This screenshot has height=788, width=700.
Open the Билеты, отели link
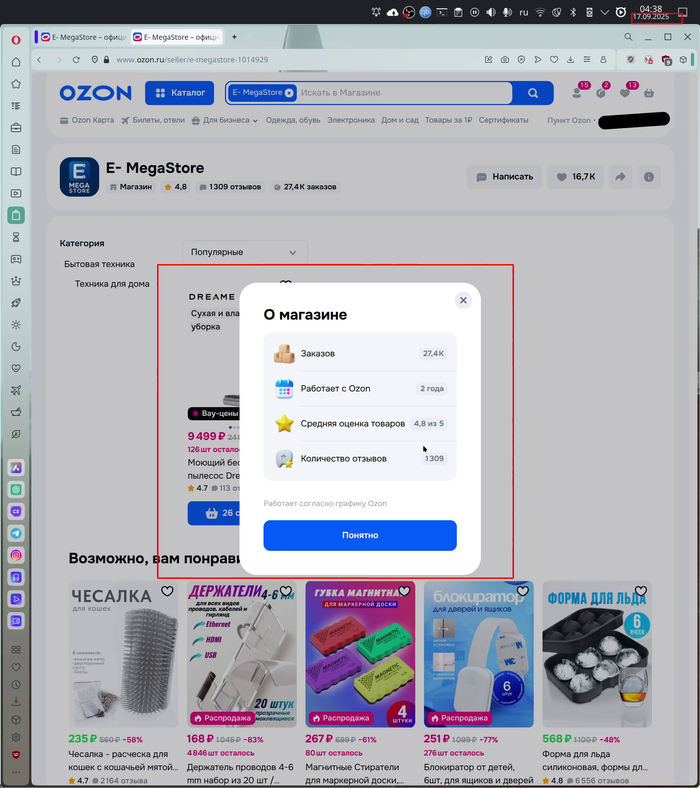coord(153,120)
